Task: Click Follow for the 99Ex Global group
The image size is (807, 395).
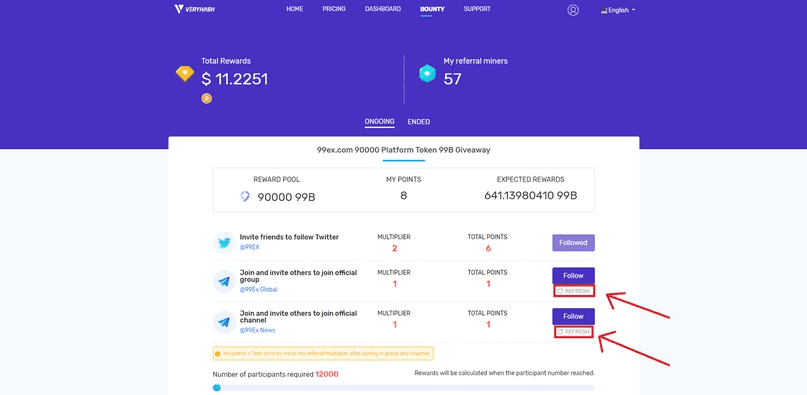Action: pos(573,276)
